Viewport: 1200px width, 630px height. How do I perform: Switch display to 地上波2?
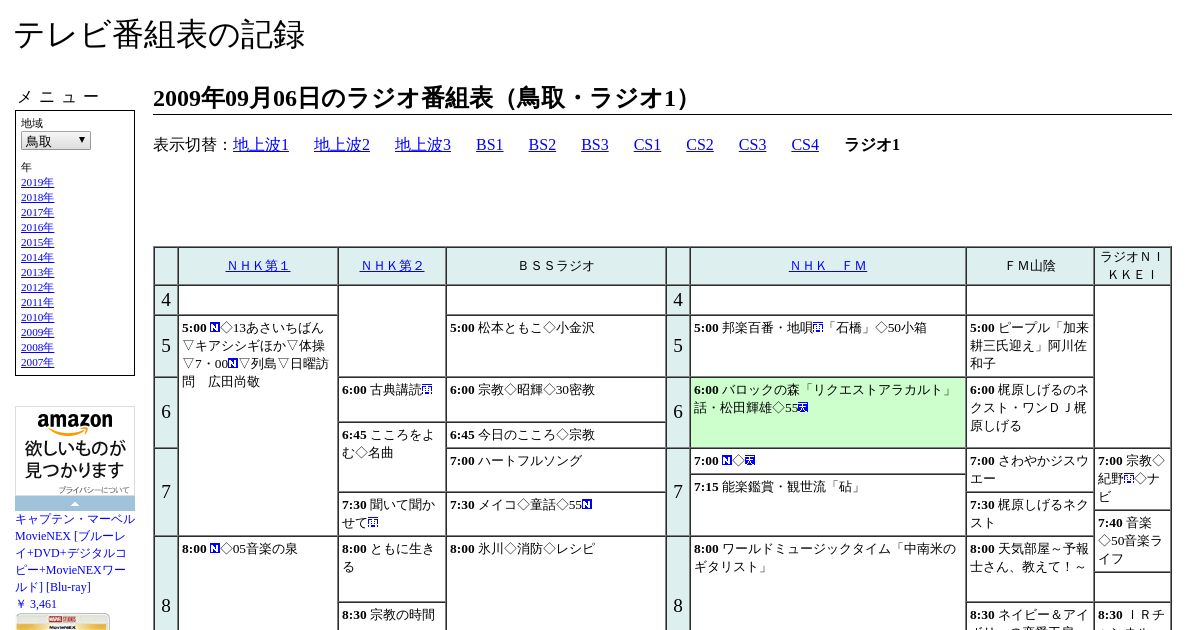[x=342, y=145]
